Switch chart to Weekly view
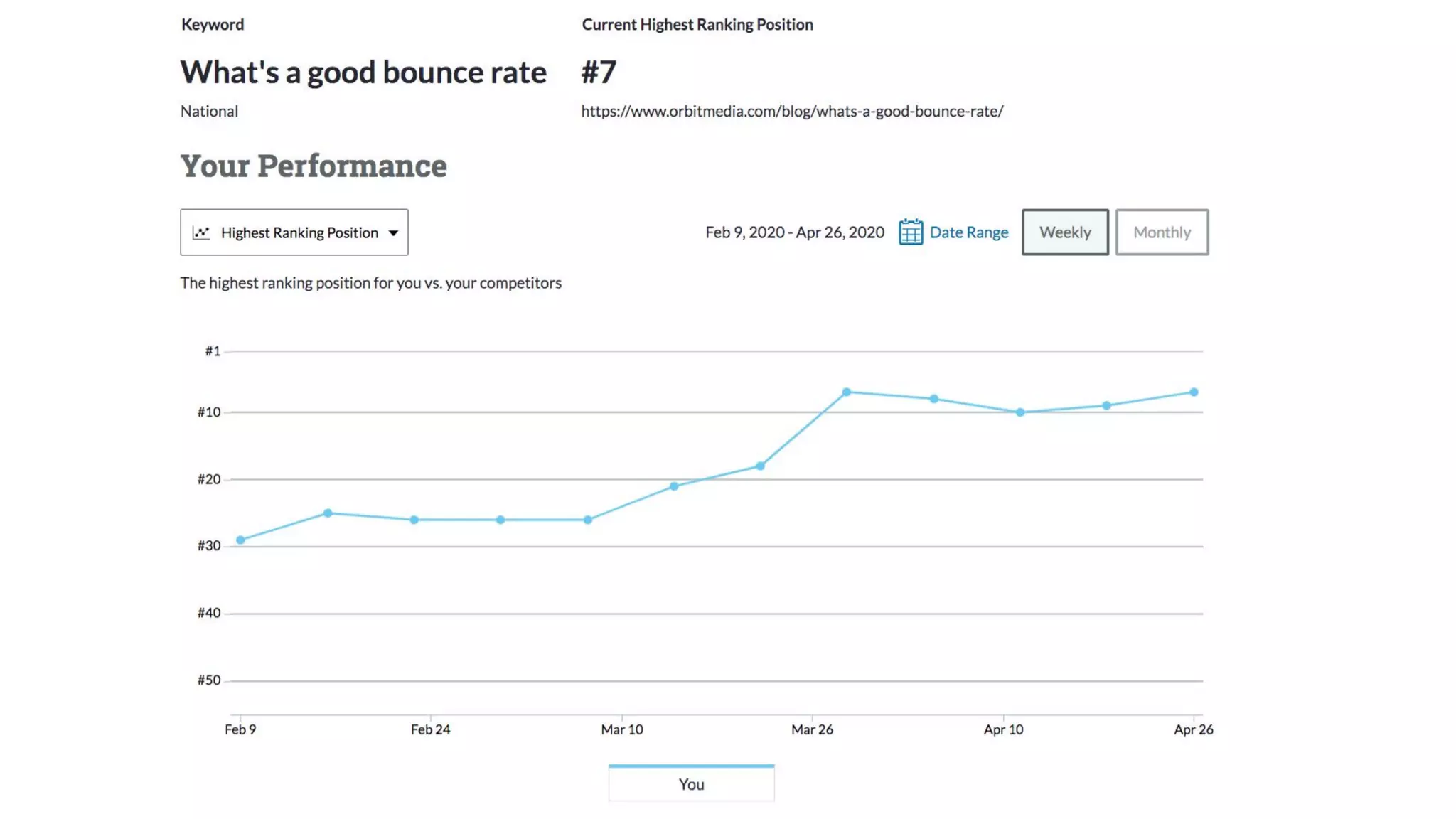 1064,232
